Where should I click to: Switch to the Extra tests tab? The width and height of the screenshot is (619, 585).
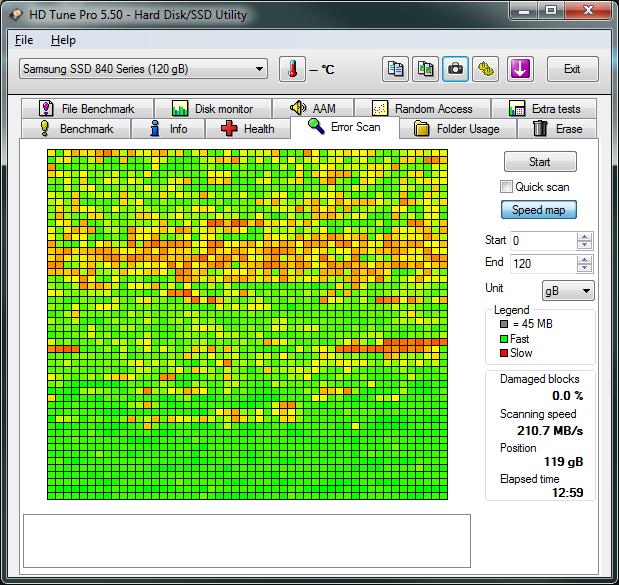(544, 109)
